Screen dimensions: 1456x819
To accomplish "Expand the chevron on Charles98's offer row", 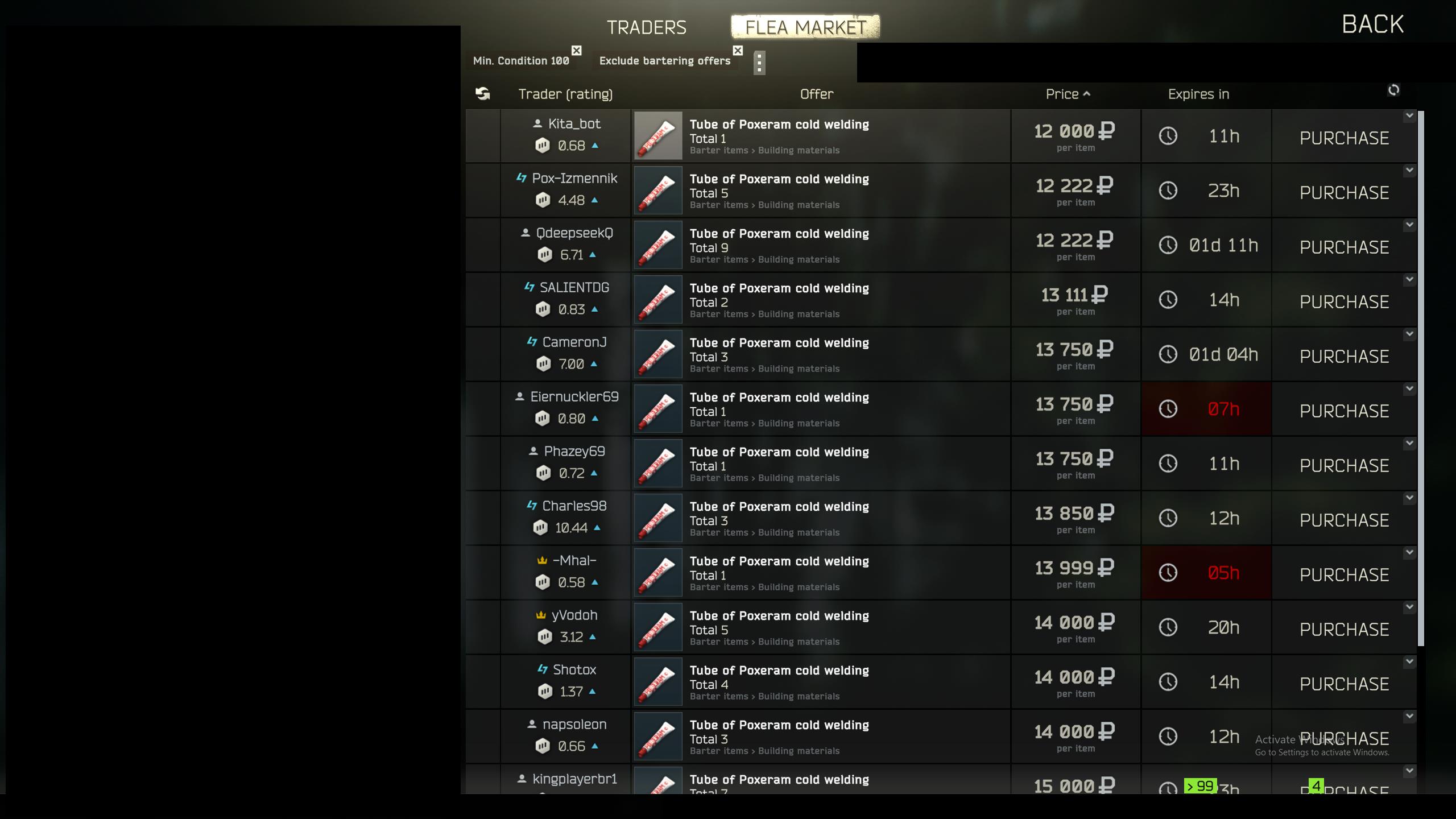I will (x=1409, y=498).
